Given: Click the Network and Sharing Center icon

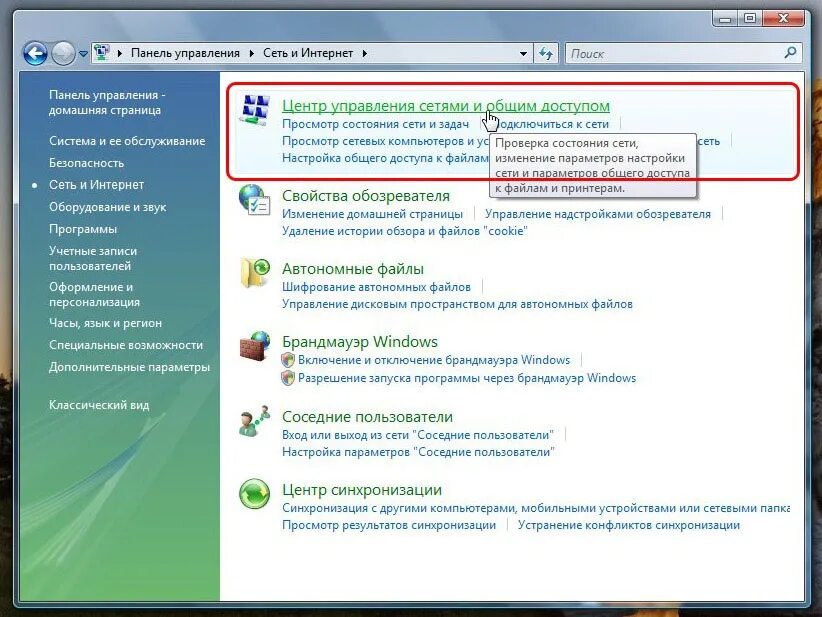Looking at the screenshot, I should [255, 109].
